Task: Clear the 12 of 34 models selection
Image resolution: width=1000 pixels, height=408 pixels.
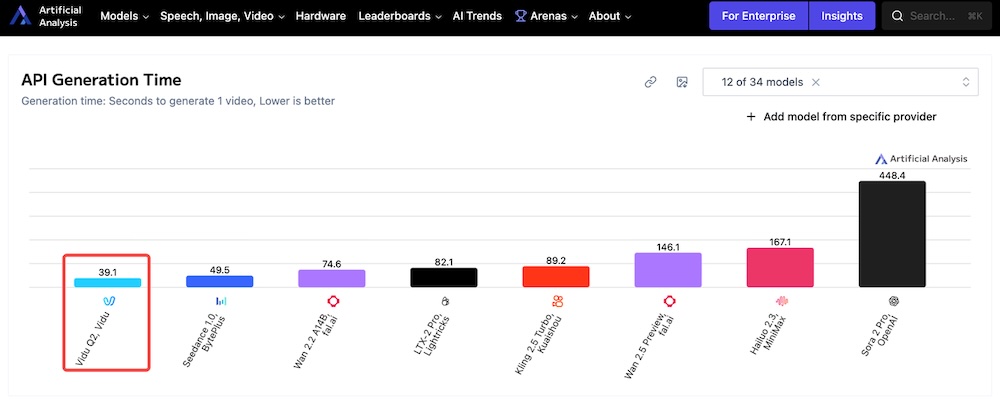Action: click(x=816, y=82)
